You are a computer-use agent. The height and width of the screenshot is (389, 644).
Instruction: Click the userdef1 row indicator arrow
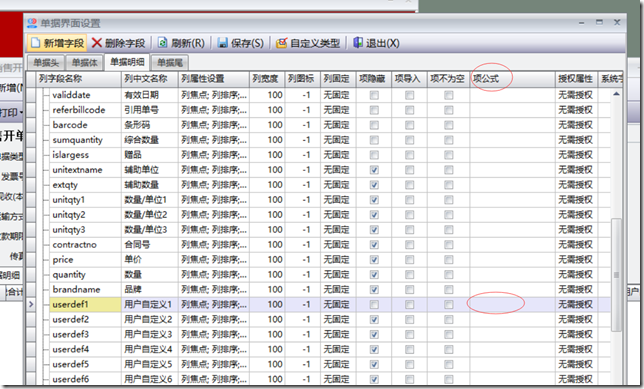pyautogui.click(x=31, y=304)
